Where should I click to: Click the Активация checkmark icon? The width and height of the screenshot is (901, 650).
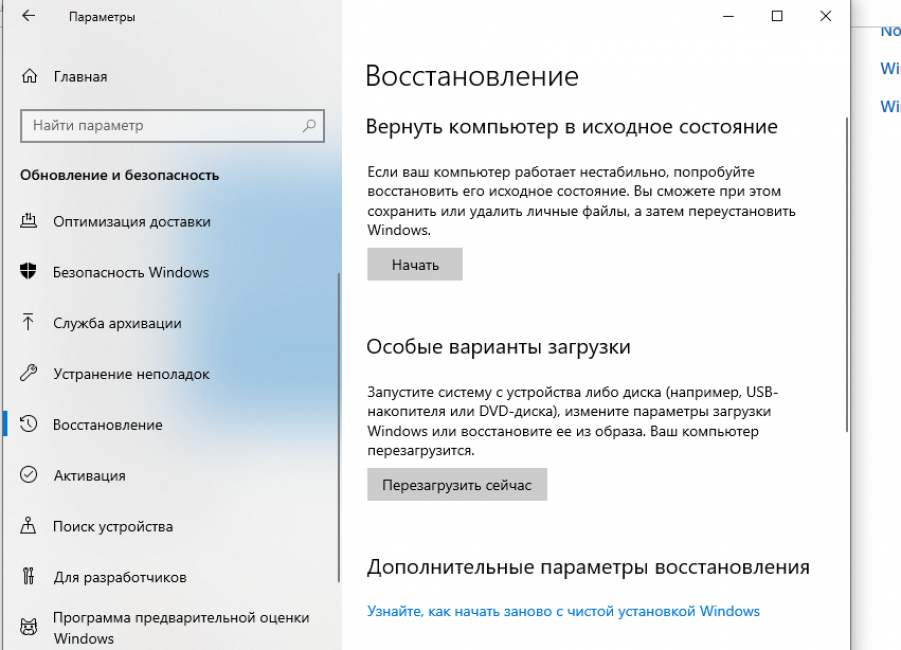28,475
